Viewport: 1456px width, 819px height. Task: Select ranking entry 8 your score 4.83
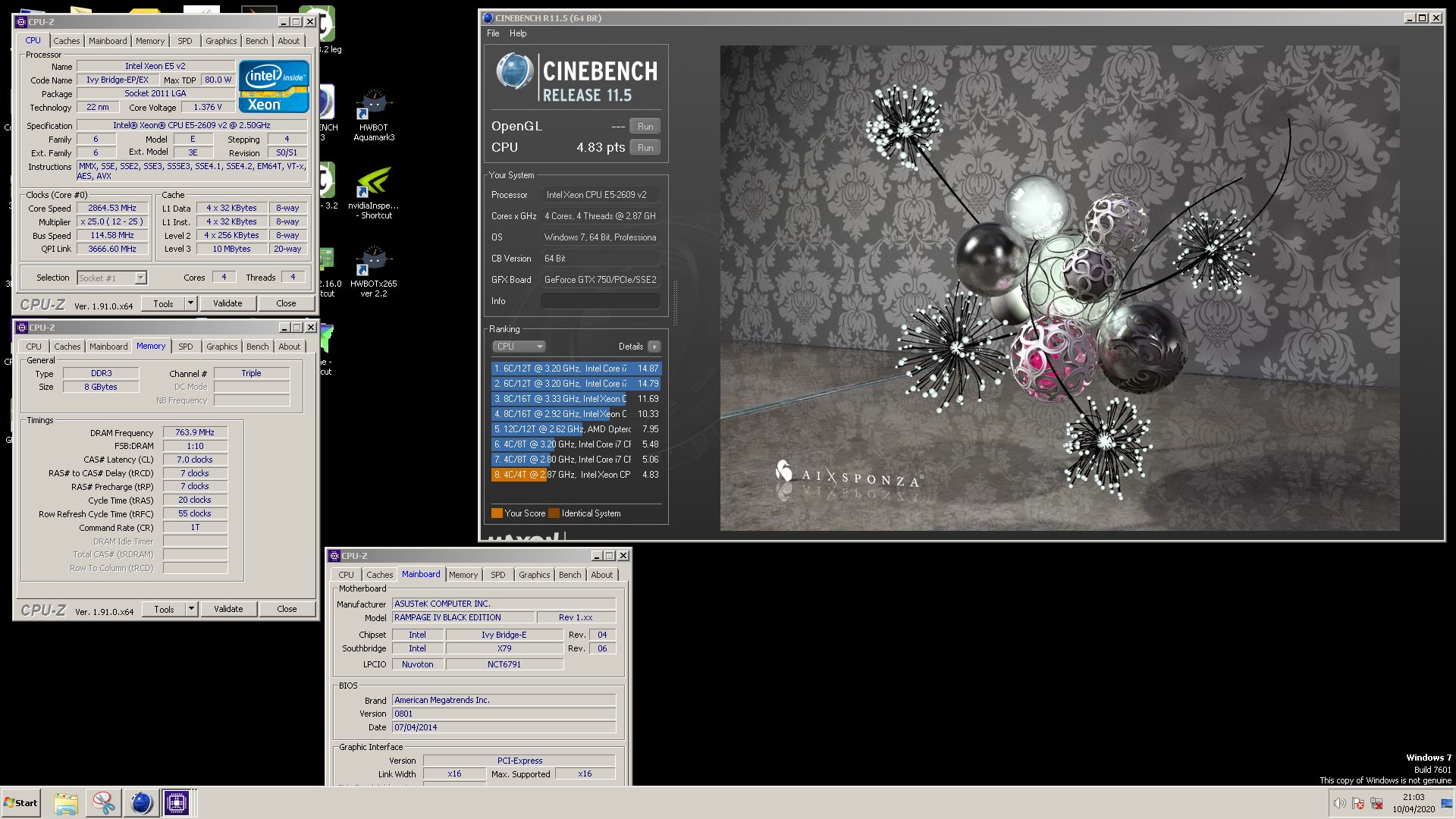click(x=576, y=475)
